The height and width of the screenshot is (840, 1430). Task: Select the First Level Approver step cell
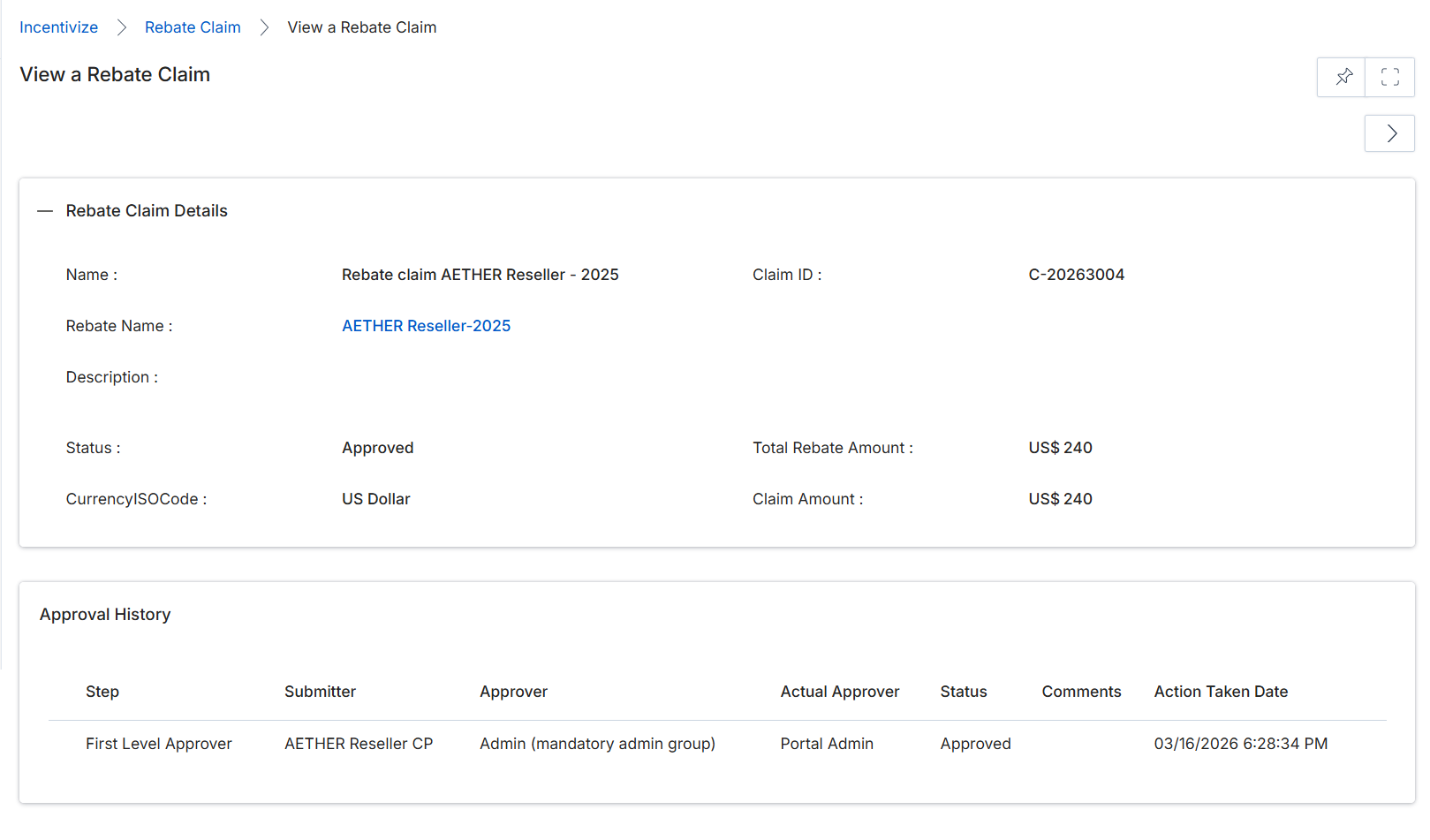[x=159, y=744]
